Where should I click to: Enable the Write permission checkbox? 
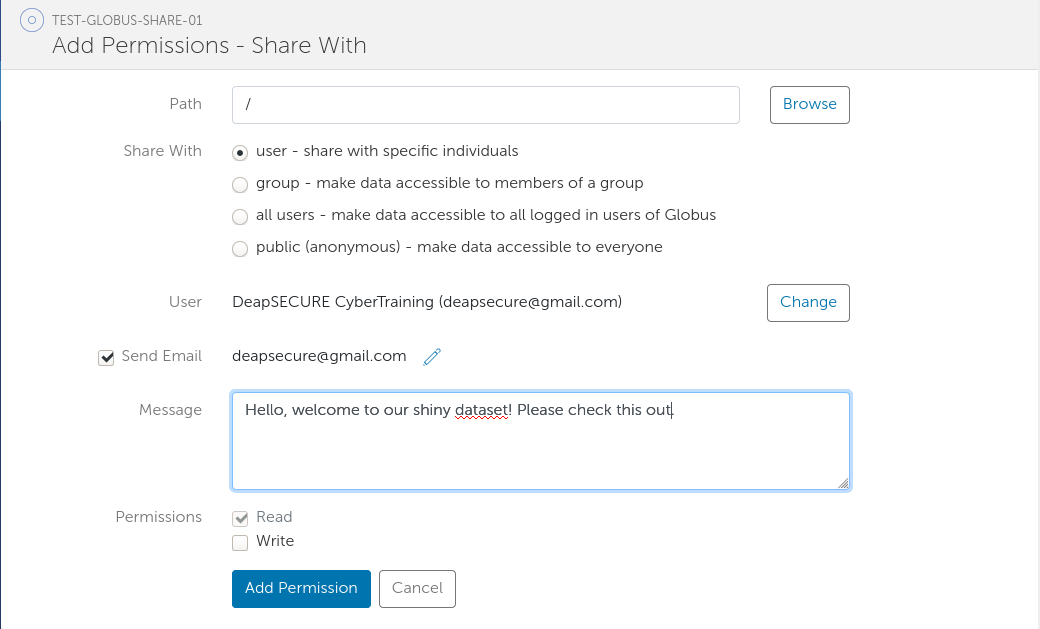(x=240, y=542)
